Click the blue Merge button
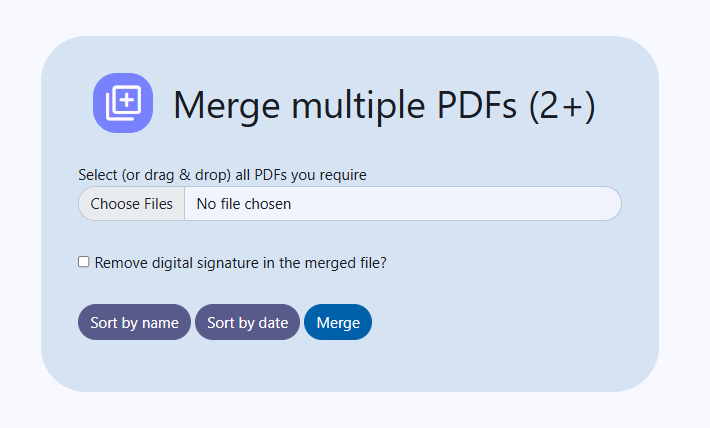The width and height of the screenshot is (710, 428). 338,322
